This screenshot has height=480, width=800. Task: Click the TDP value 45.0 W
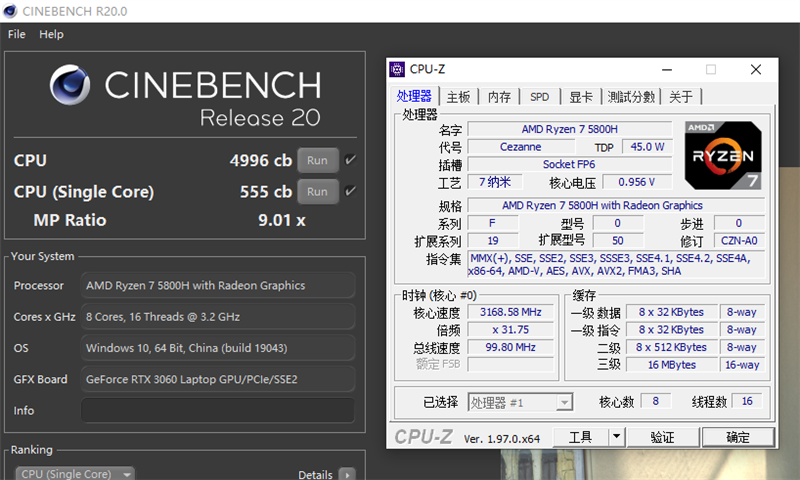pos(647,147)
